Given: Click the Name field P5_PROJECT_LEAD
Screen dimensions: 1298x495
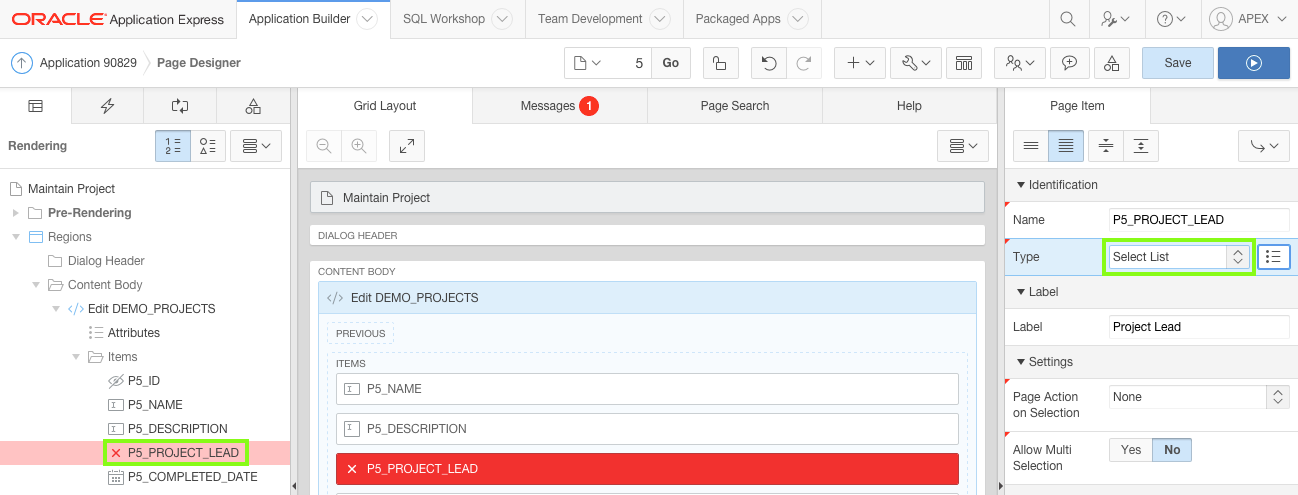Looking at the screenshot, I should point(1200,220).
